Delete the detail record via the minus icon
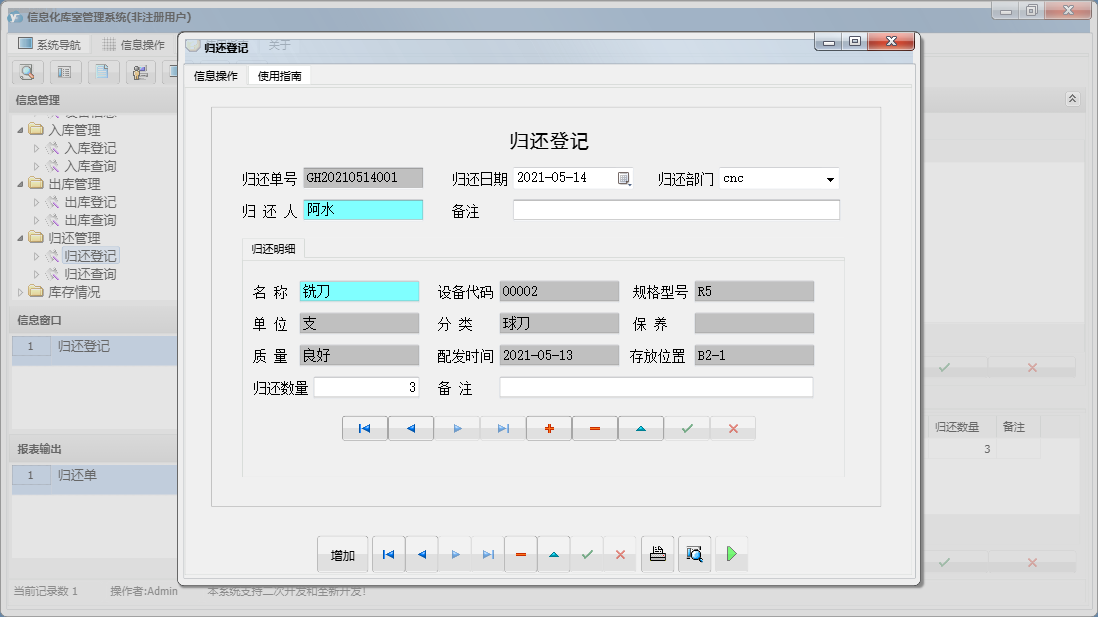This screenshot has width=1098, height=617. [594, 428]
